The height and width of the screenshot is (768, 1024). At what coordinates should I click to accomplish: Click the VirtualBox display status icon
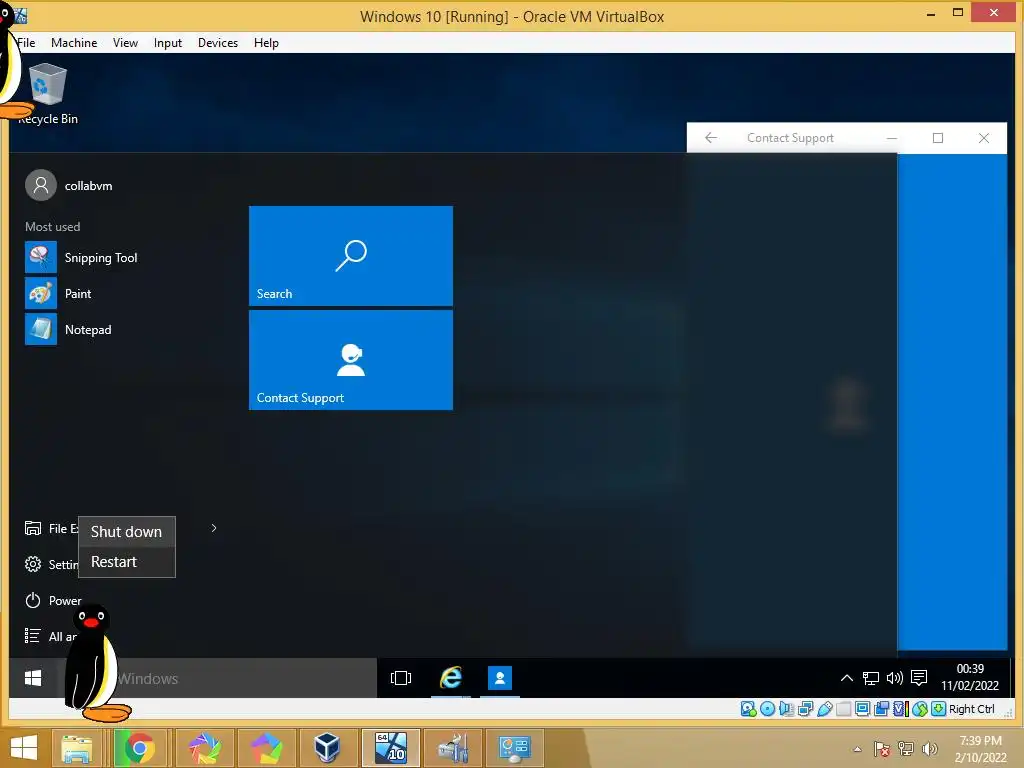click(x=862, y=709)
